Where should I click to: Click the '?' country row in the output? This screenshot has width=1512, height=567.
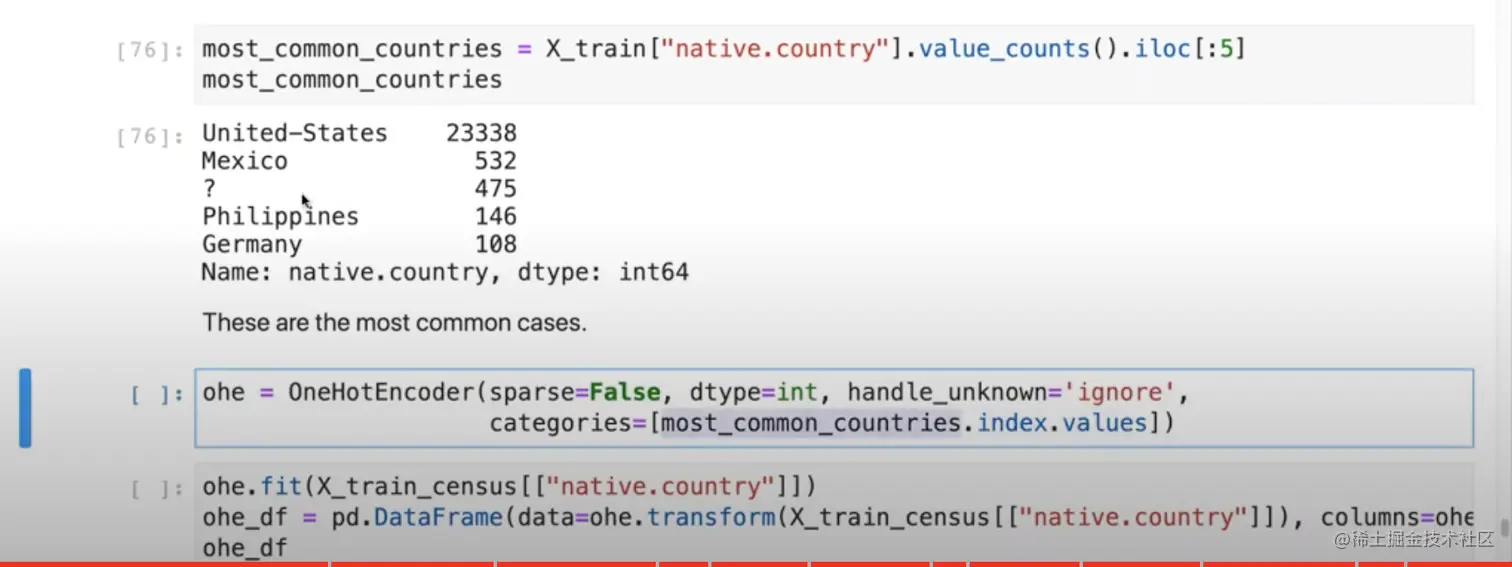tap(359, 189)
